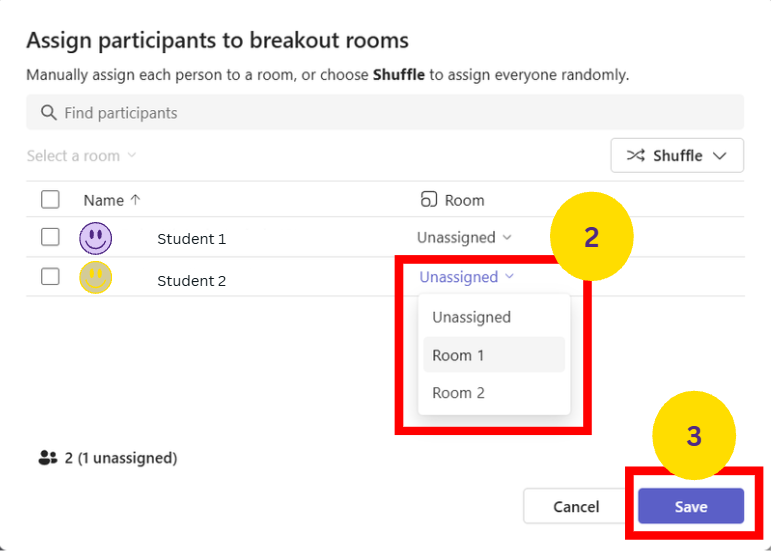Click Student 1's purple smiley avatar
This screenshot has height=551, width=771.
click(x=96, y=238)
